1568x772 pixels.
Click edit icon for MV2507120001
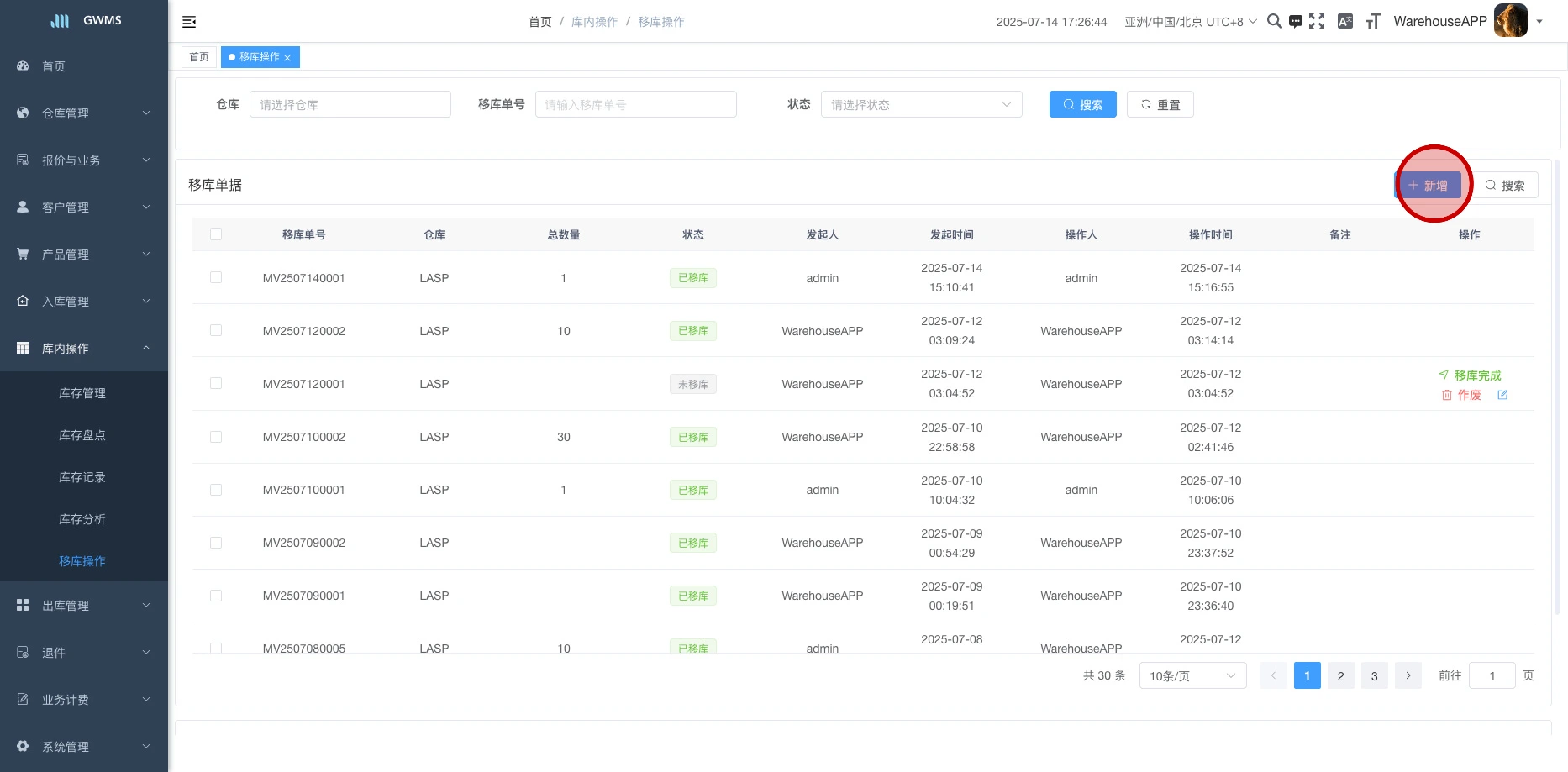[1502, 395]
